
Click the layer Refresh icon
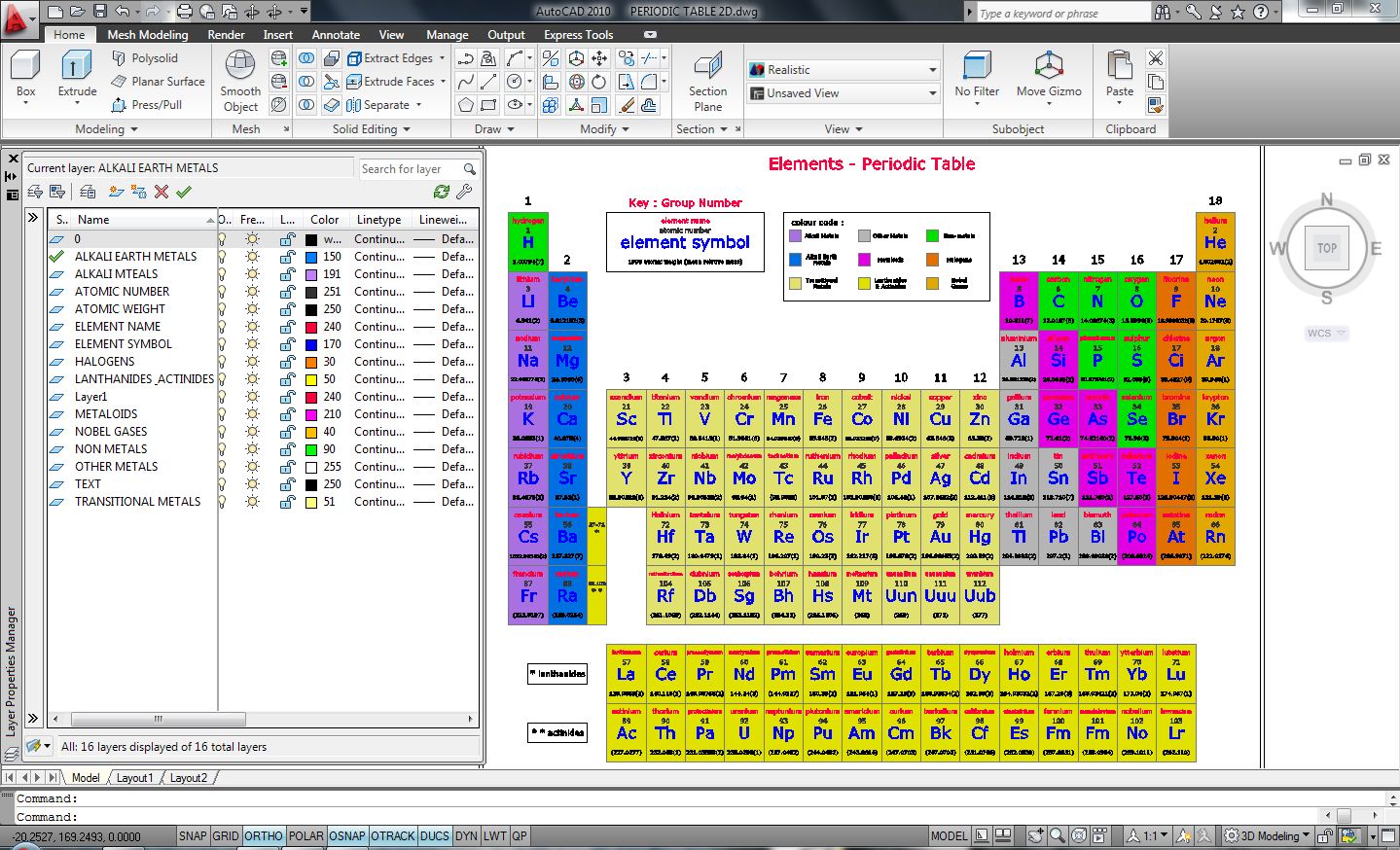pos(442,192)
